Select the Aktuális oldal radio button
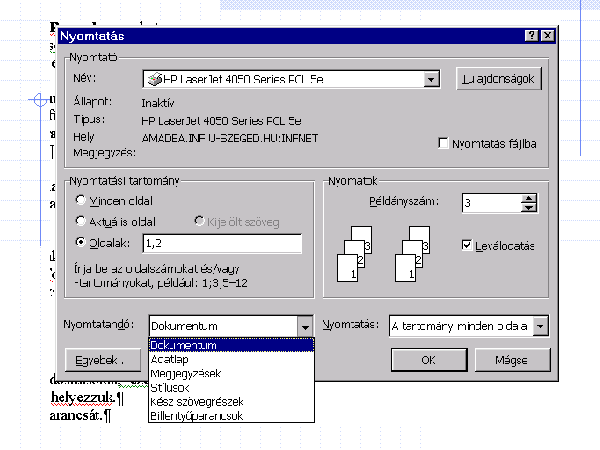 (81, 221)
